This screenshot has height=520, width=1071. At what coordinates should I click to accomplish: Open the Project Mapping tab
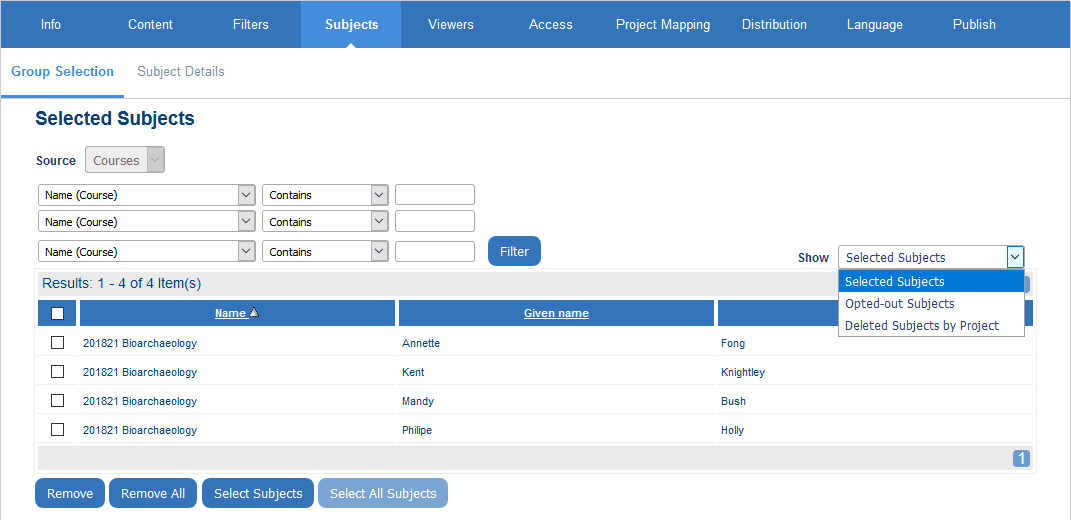(663, 25)
